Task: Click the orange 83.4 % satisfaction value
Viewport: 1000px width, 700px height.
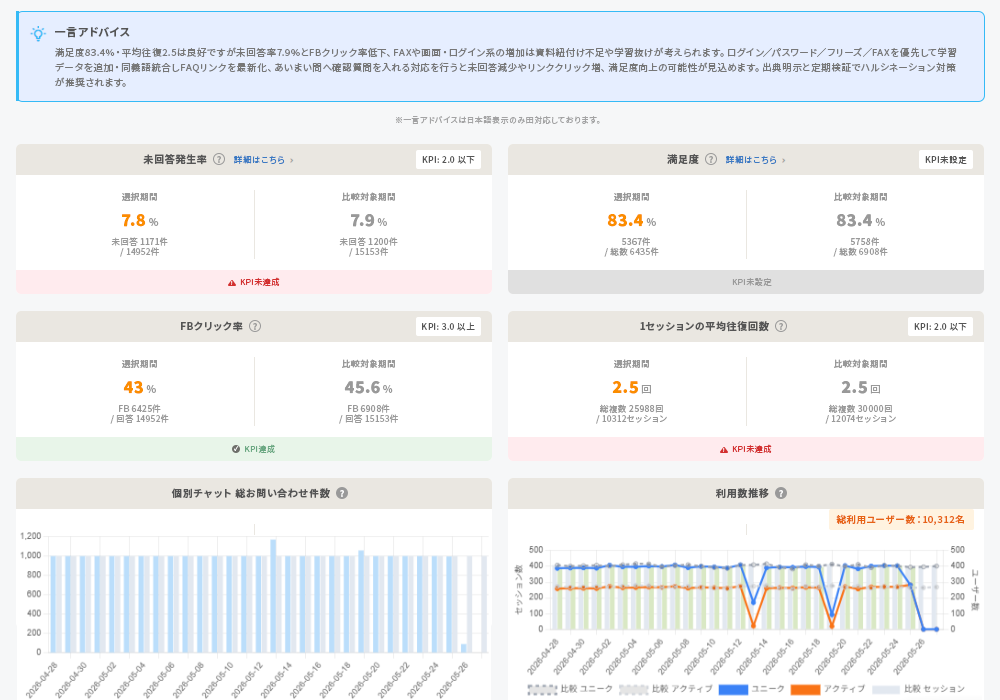Action: pyautogui.click(x=631, y=221)
